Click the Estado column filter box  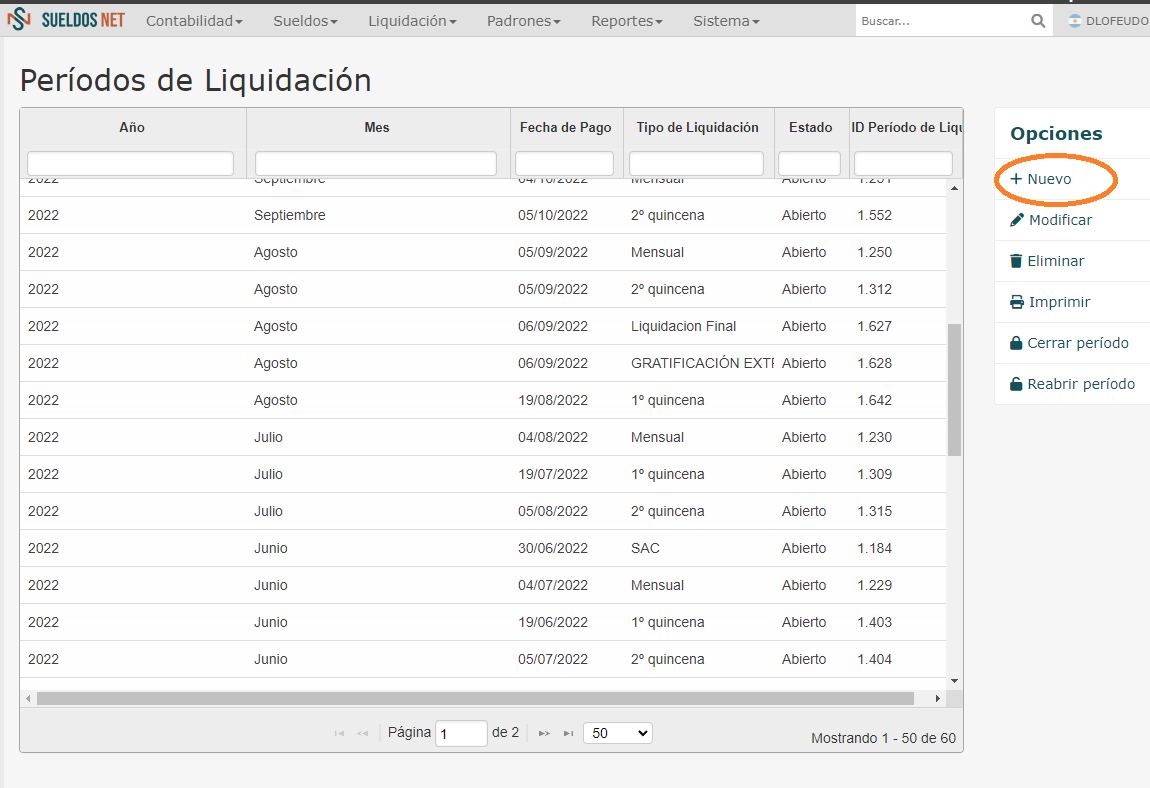tap(809, 163)
